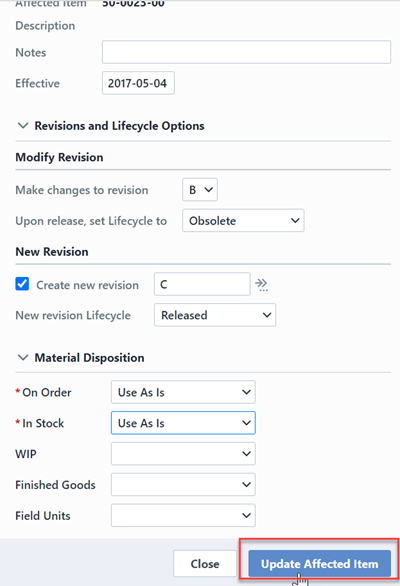Click the 'Upon release, set Lifecycle to' label
400x586 pixels.
click(91, 221)
